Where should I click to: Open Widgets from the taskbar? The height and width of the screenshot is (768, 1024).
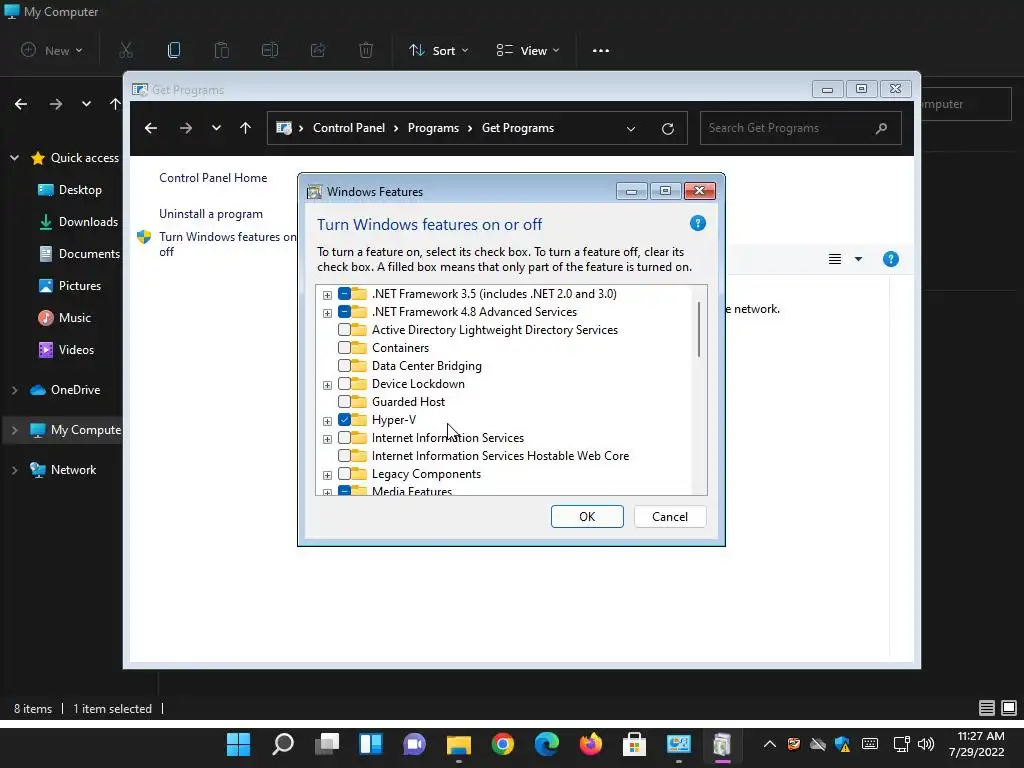(370, 744)
